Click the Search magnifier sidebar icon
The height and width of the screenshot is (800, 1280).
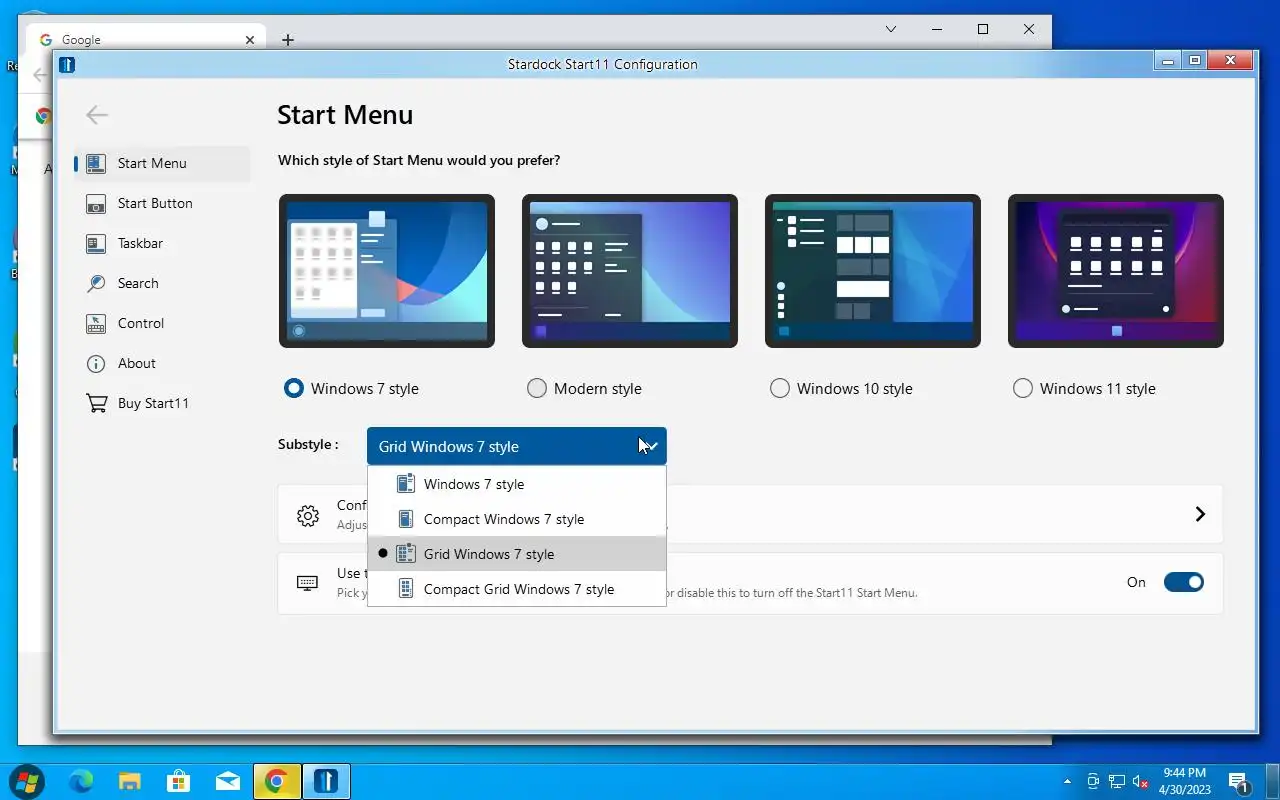(96, 284)
